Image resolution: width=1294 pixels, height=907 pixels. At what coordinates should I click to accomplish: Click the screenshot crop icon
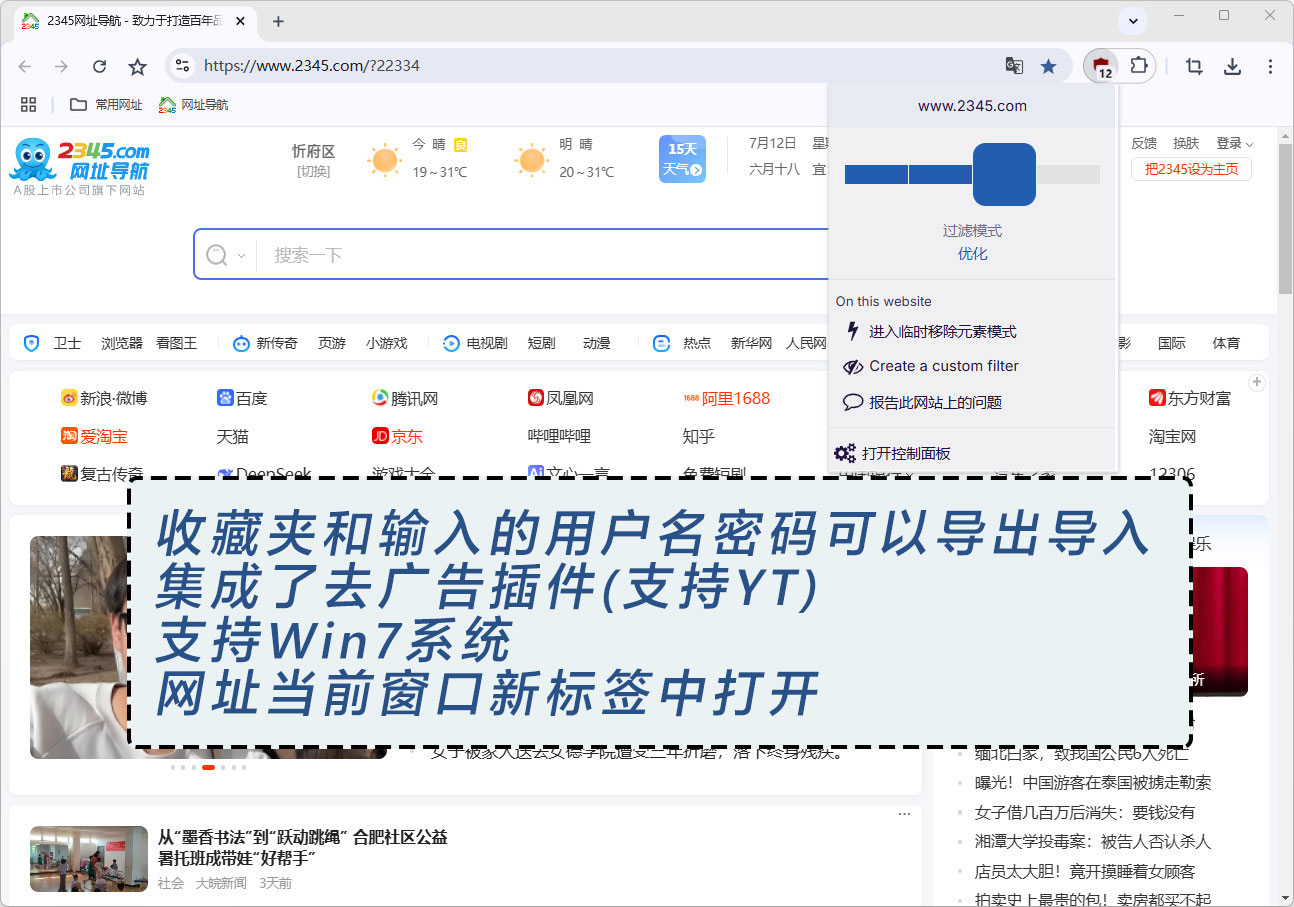click(x=1194, y=66)
